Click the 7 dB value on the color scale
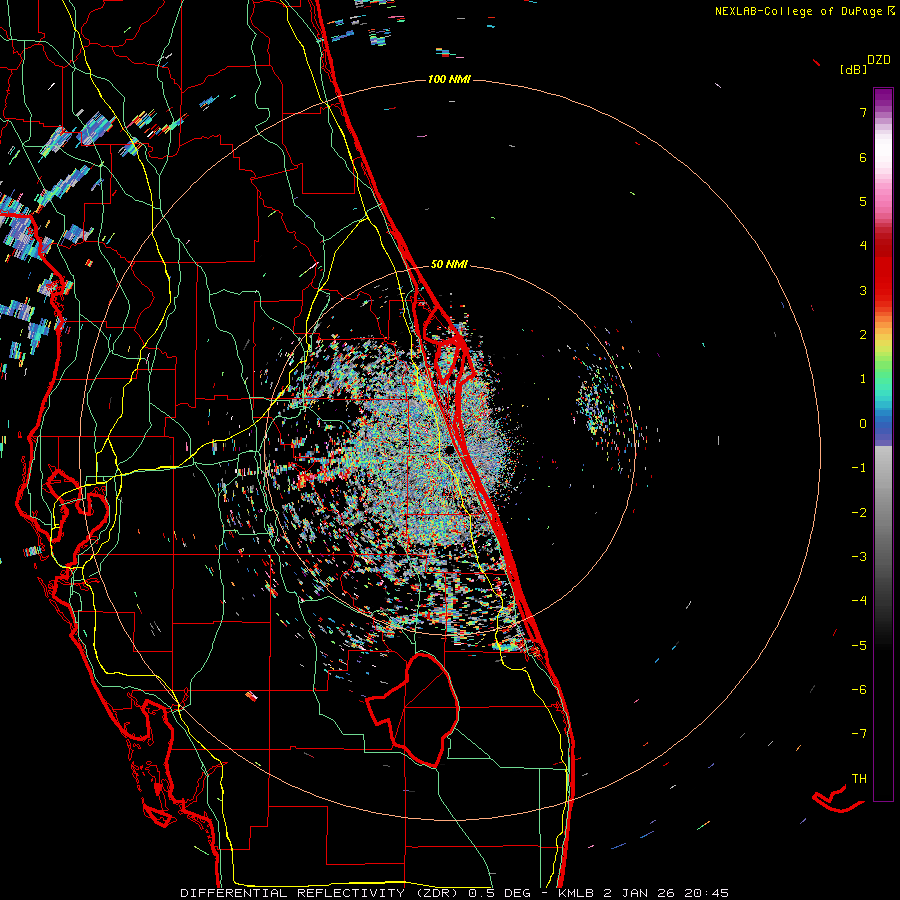900x900 pixels. (863, 112)
